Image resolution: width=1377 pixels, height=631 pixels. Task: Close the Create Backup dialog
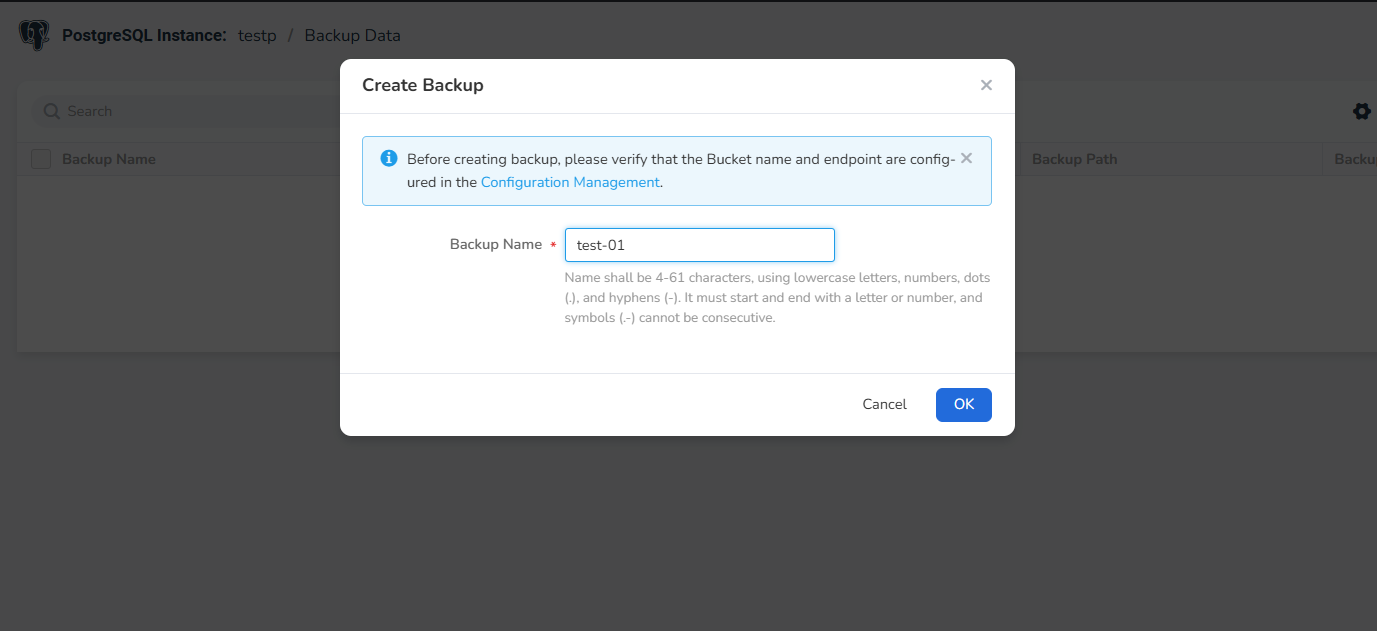tap(986, 85)
